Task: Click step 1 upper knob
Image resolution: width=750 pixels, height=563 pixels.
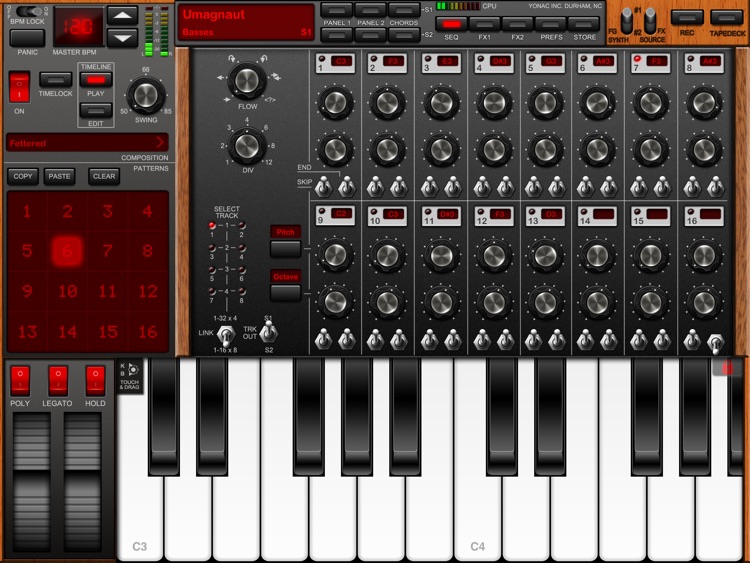Action: (x=335, y=102)
